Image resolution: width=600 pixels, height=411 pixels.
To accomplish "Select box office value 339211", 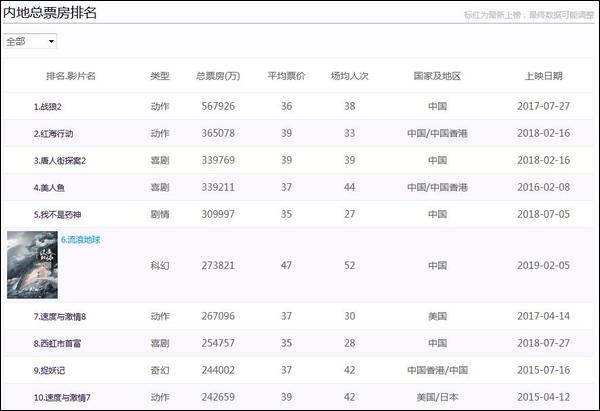I will [x=218, y=188].
